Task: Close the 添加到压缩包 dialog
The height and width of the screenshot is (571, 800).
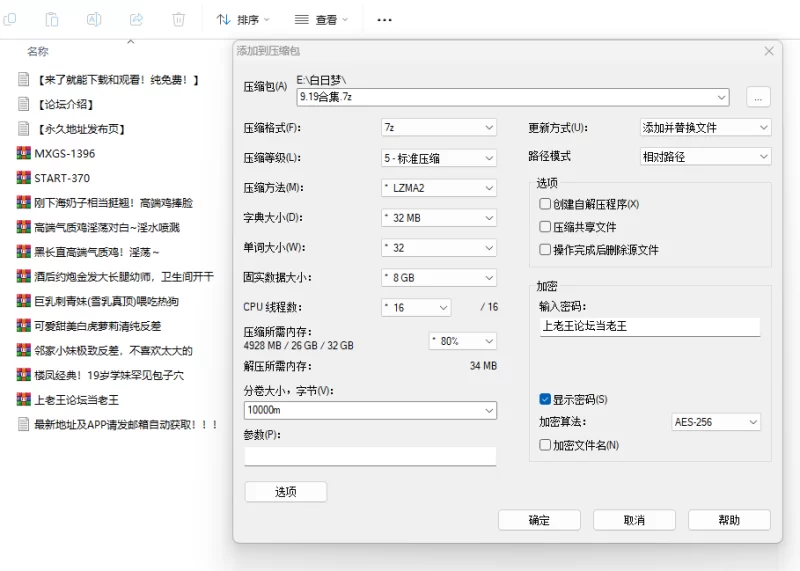Action: [769, 51]
